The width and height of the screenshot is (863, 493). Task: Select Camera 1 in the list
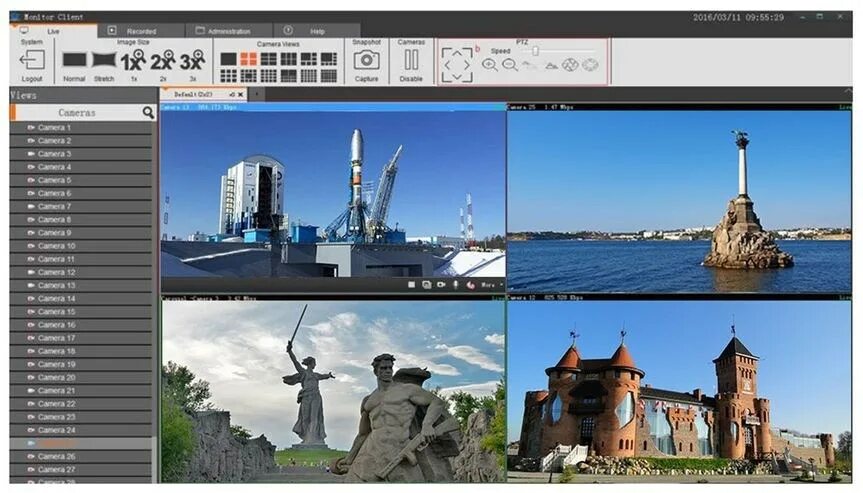[81, 128]
